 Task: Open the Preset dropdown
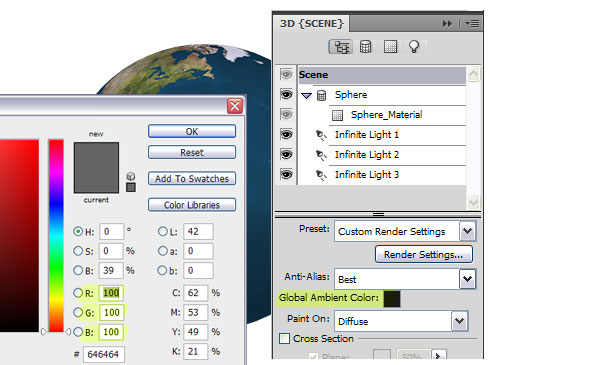pos(467,231)
